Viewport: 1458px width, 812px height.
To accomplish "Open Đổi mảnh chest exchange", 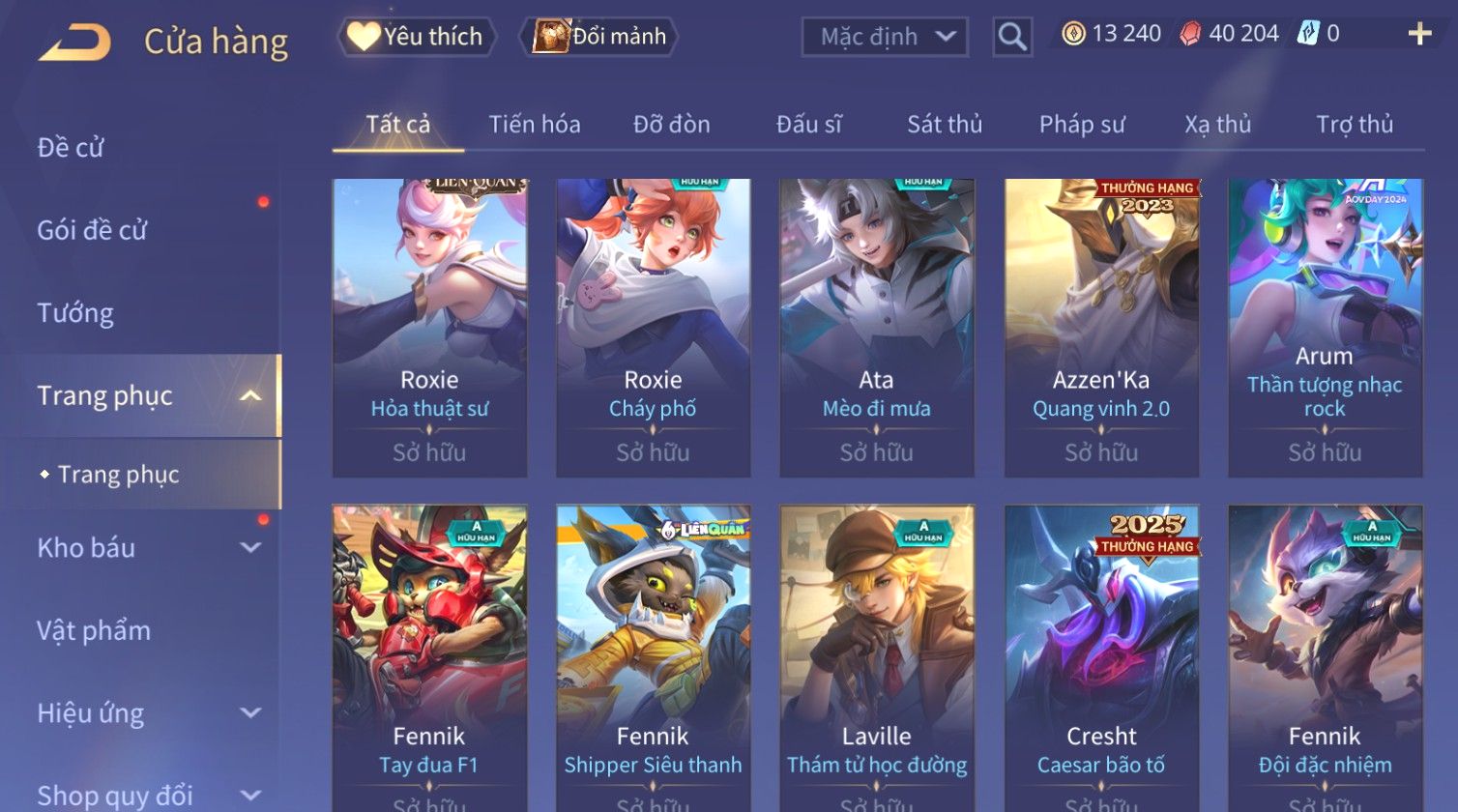I will pyautogui.click(x=598, y=37).
